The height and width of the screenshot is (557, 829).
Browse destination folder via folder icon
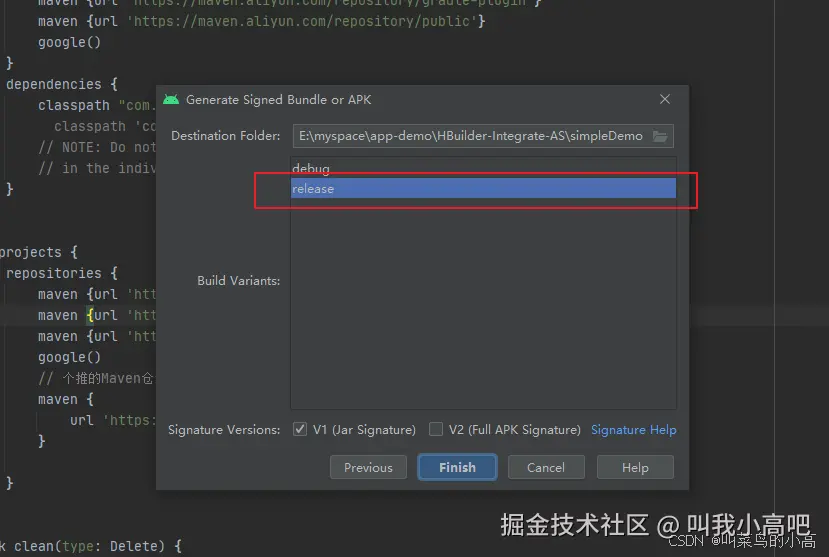pos(660,136)
